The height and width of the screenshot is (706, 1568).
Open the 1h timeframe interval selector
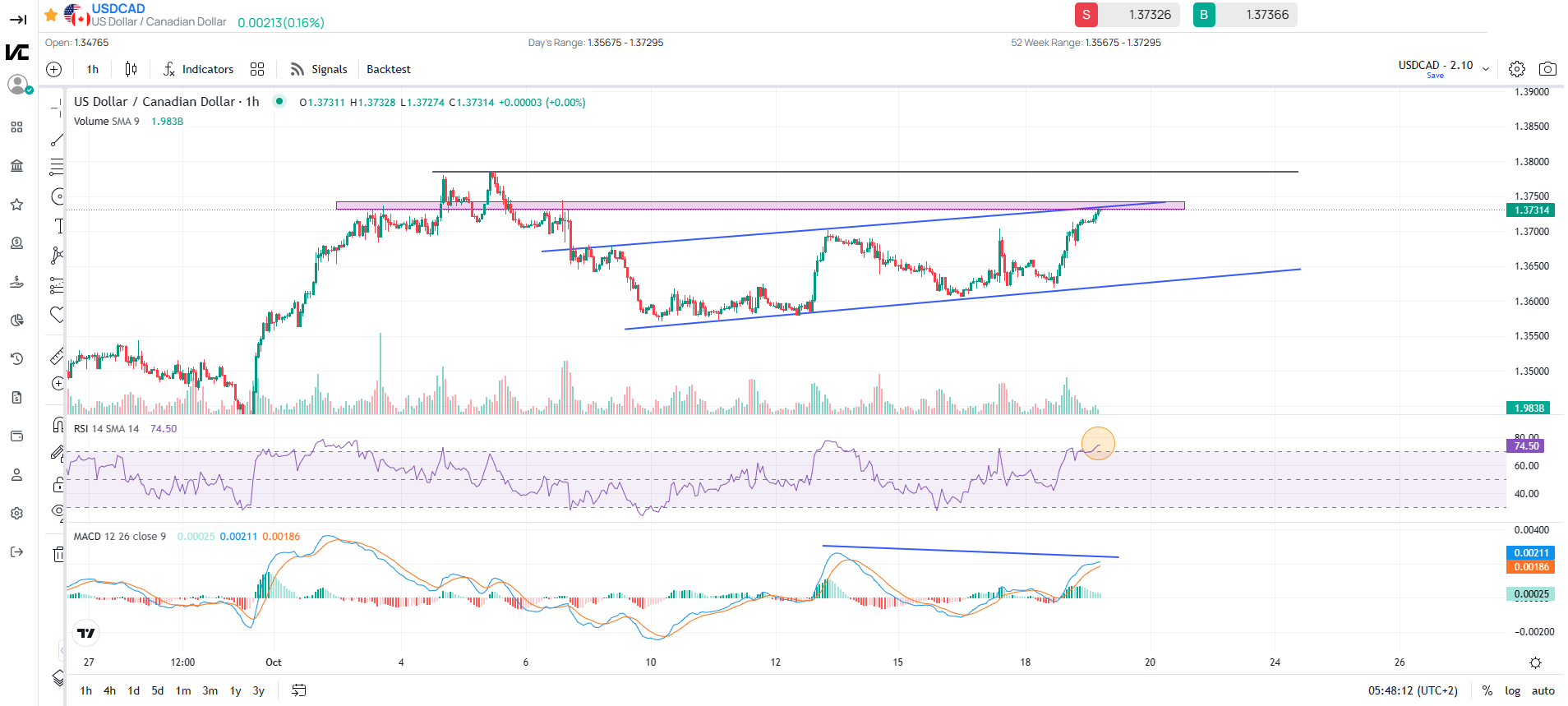point(93,69)
